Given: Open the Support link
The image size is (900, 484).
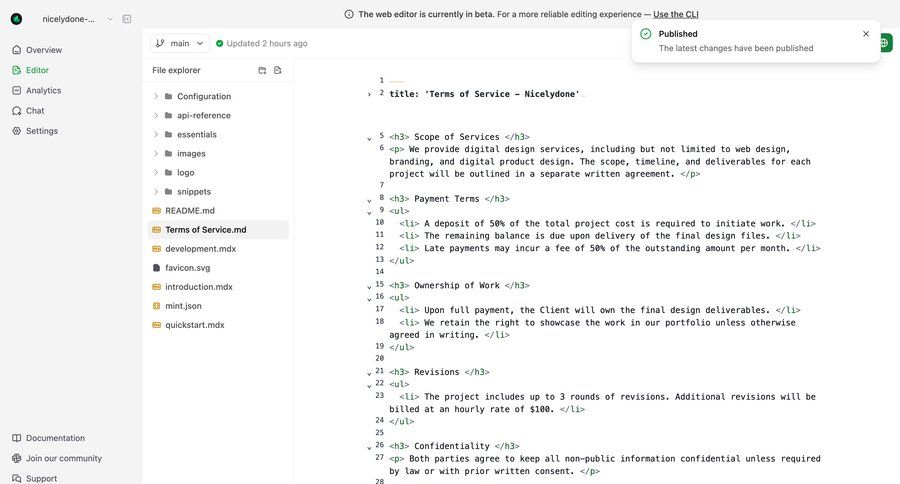Looking at the screenshot, I should 41,478.
